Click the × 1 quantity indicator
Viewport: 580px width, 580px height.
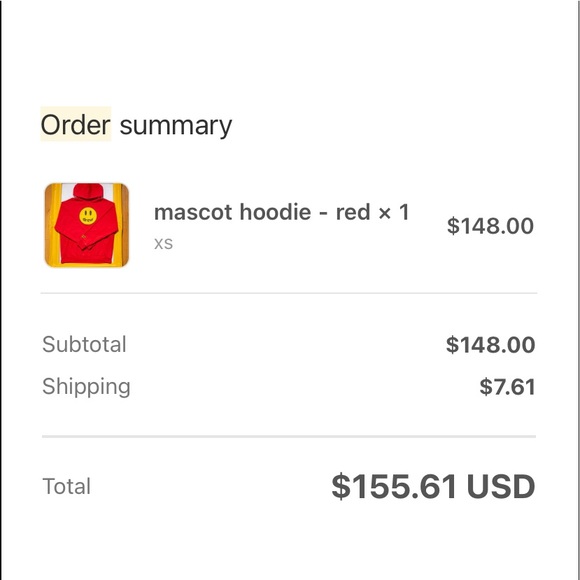[394, 212]
